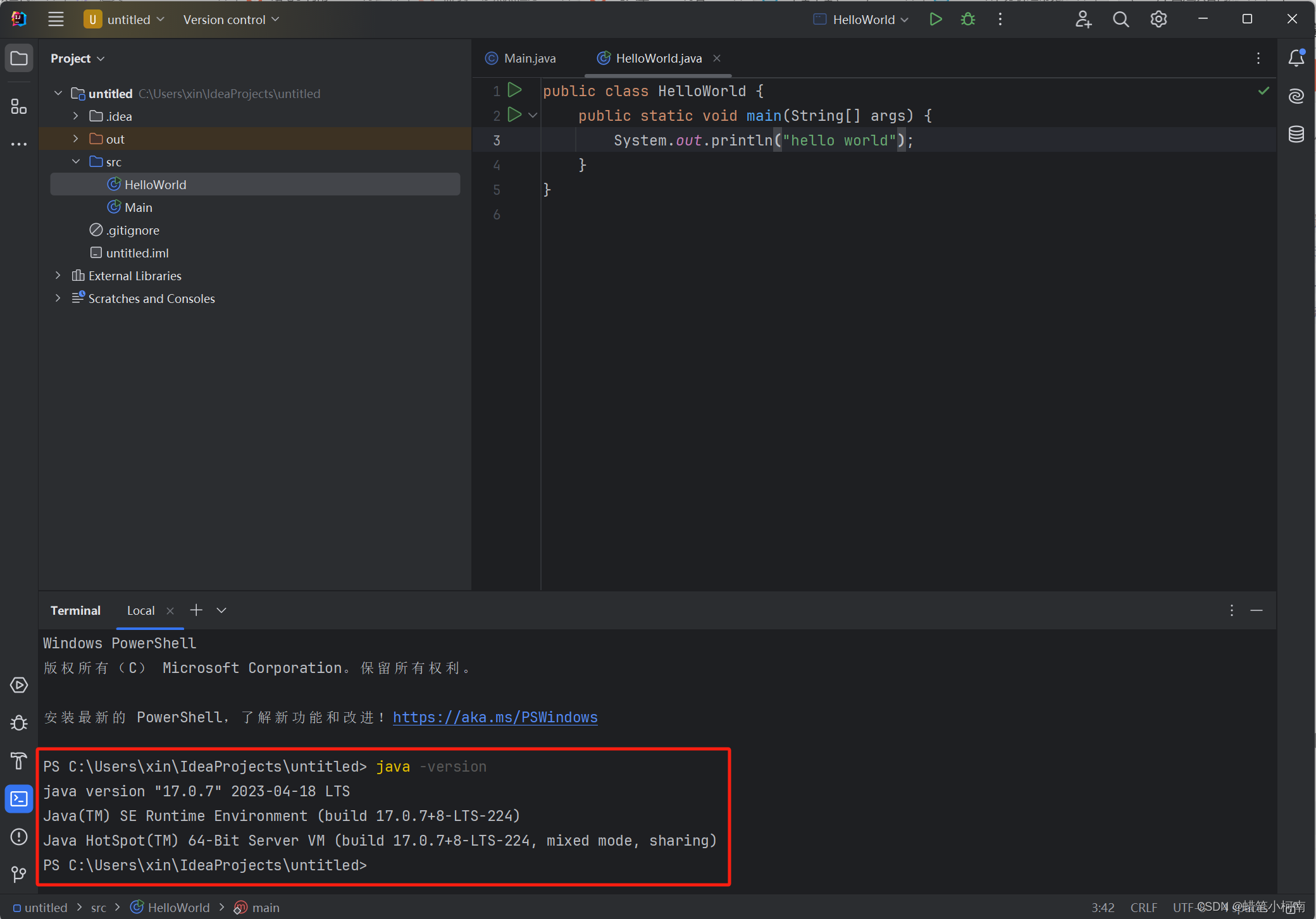Click the HelloWorld class in project tree
The image size is (1316, 919).
point(156,184)
